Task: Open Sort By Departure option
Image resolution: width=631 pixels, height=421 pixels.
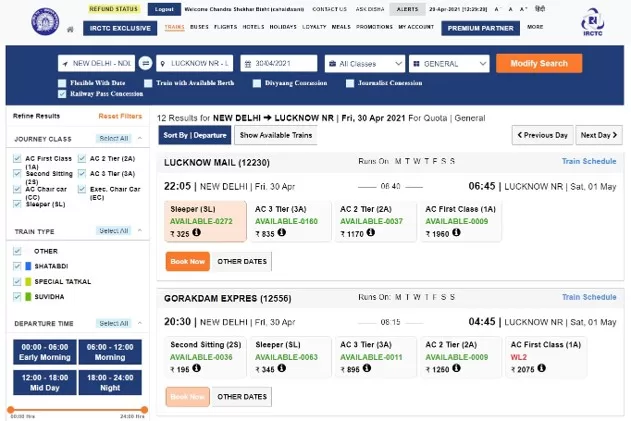Action: coord(195,135)
